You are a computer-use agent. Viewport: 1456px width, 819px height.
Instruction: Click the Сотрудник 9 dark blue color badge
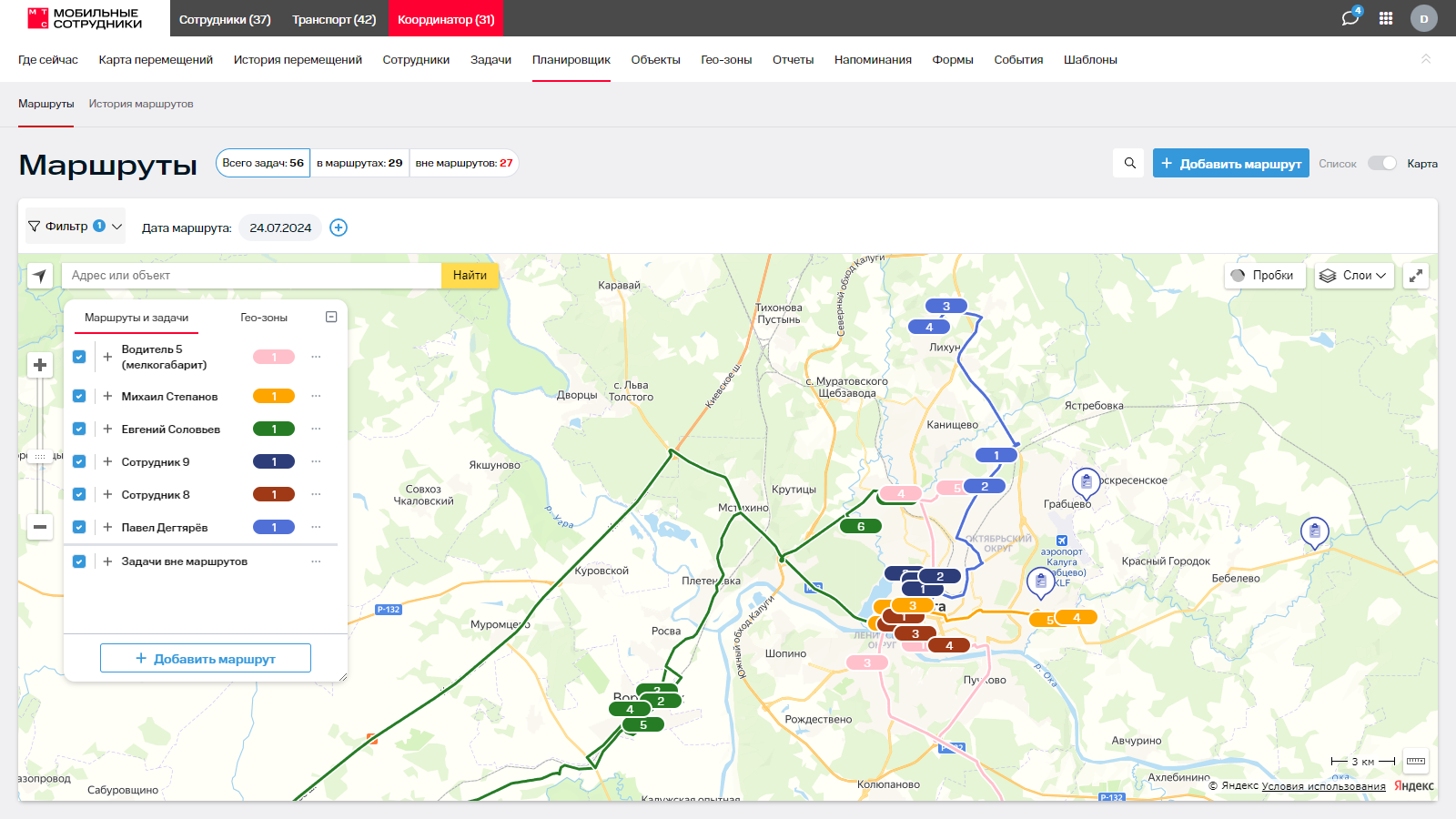[x=274, y=461]
